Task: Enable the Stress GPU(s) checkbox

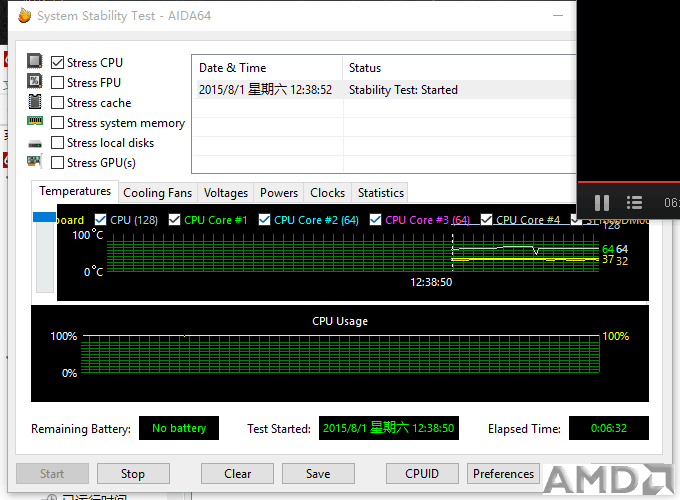Action: click(57, 163)
